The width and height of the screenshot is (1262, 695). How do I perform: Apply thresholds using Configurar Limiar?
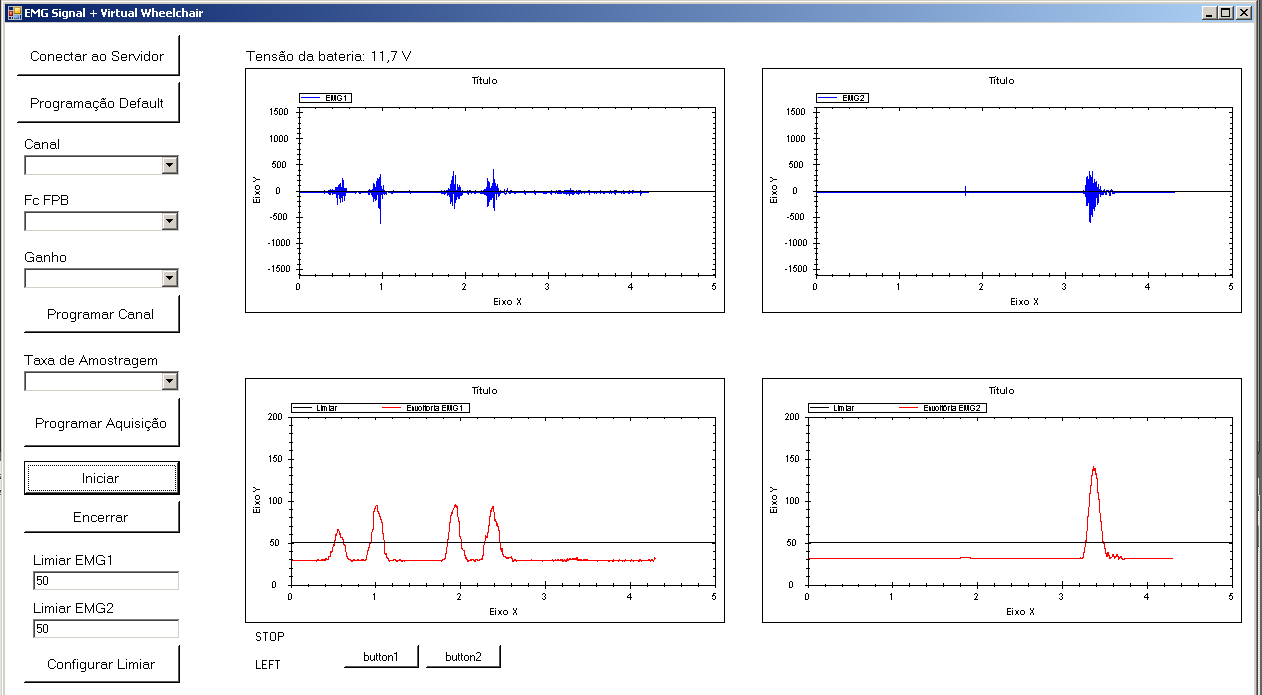(101, 664)
